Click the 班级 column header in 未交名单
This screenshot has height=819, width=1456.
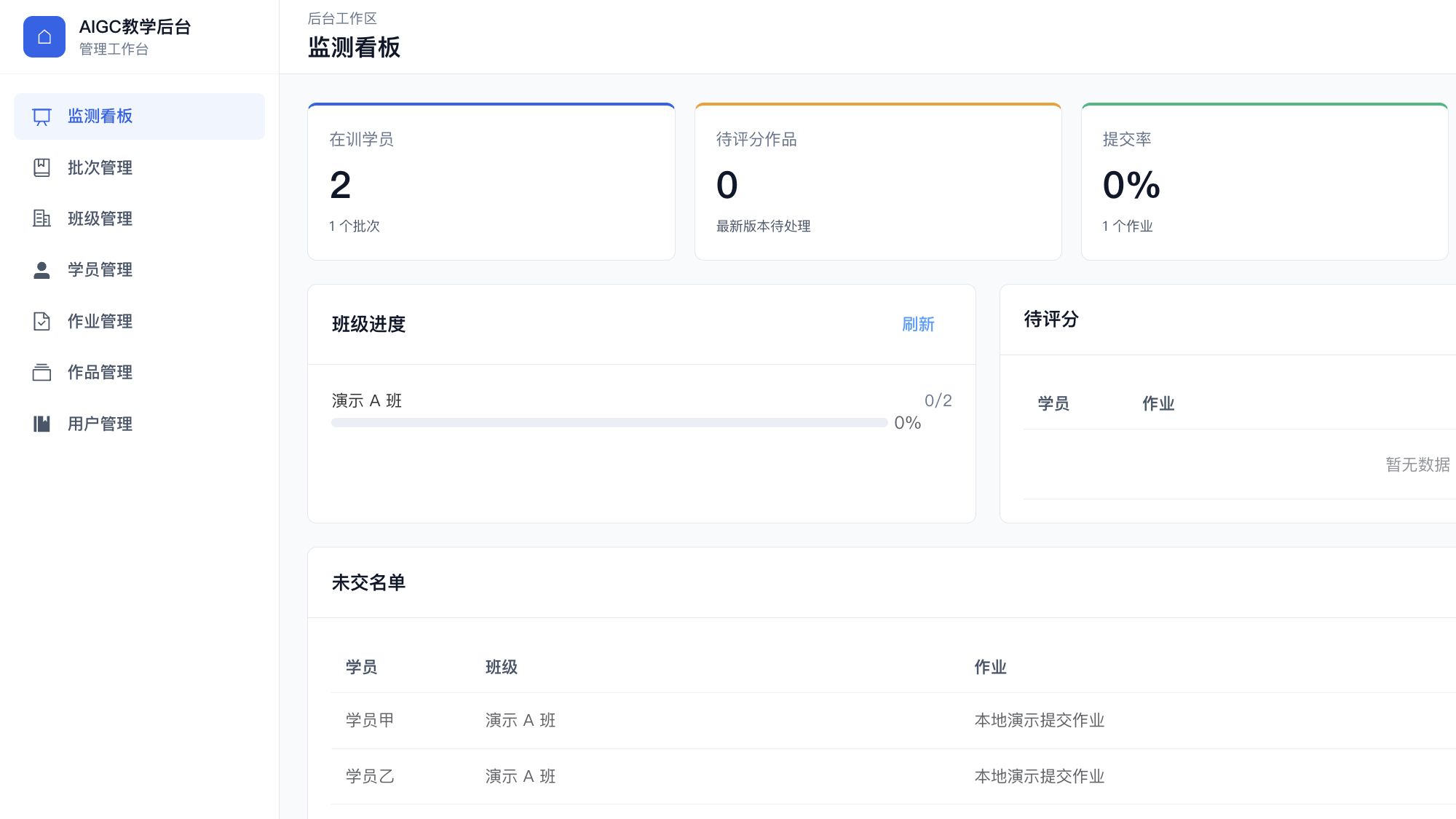(x=501, y=667)
